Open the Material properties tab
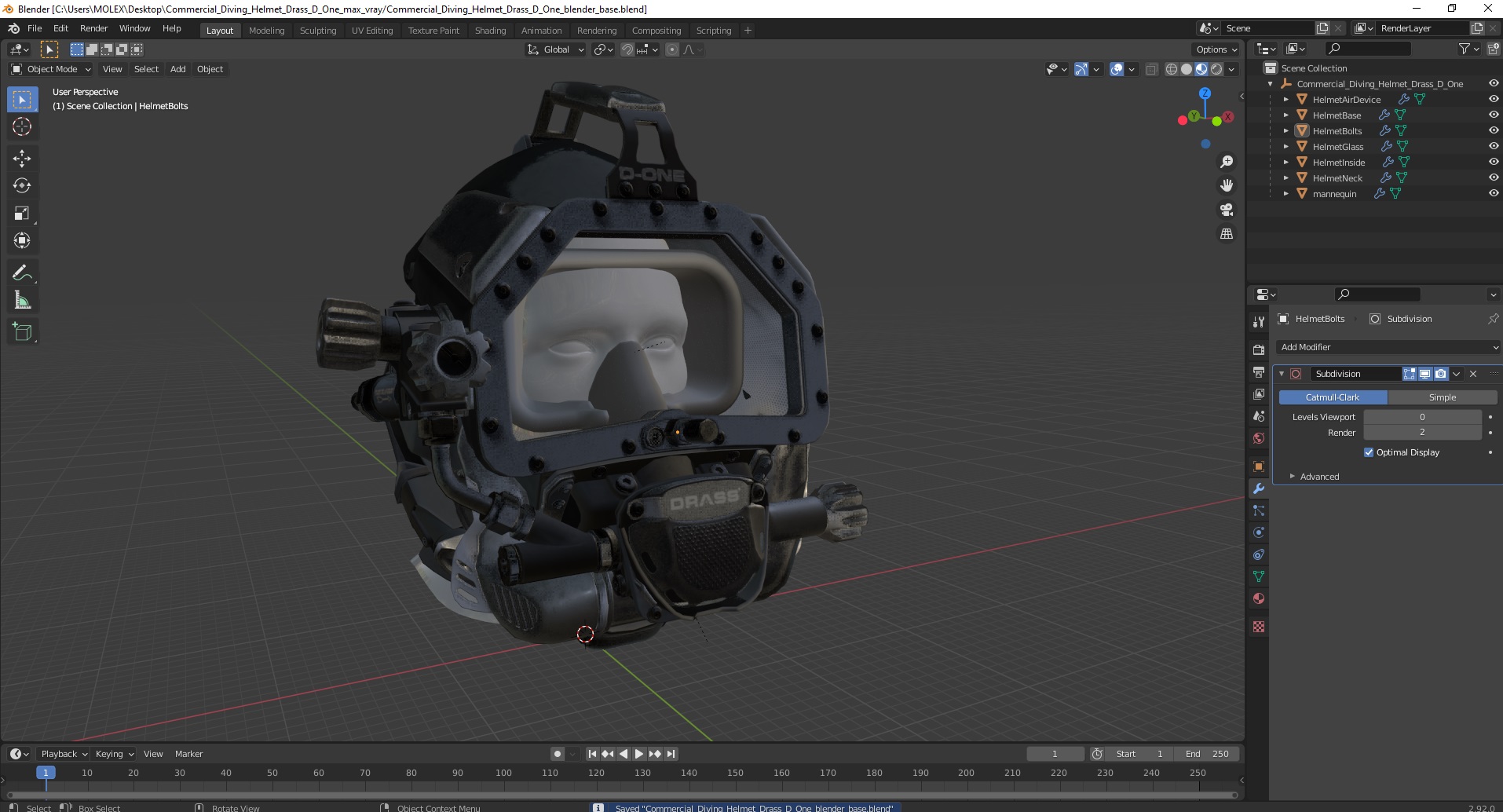Image resolution: width=1503 pixels, height=812 pixels. (x=1259, y=598)
